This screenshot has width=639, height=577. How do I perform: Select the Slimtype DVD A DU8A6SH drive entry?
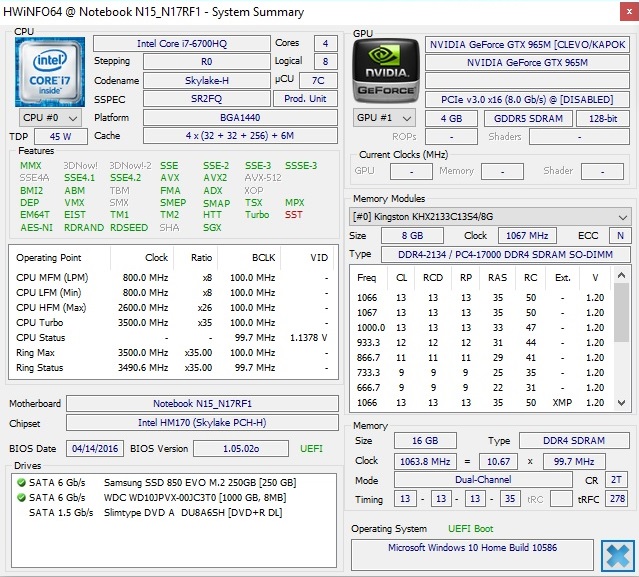[155, 513]
